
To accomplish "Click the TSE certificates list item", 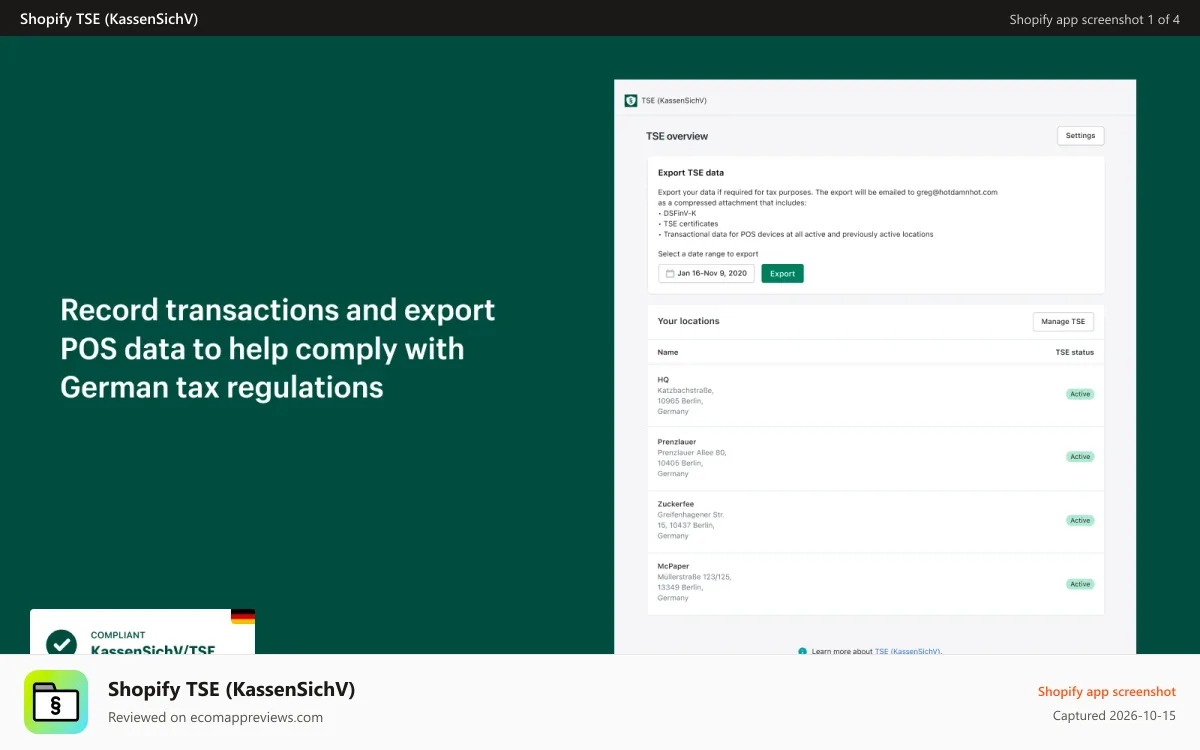I will [x=688, y=224].
